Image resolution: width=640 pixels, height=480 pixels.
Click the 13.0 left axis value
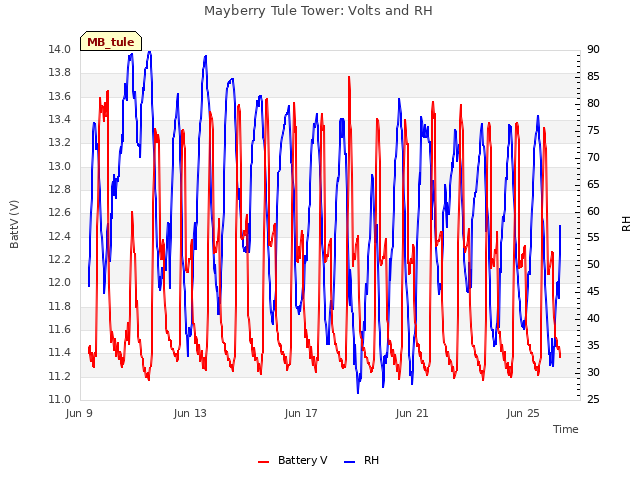(x=60, y=166)
